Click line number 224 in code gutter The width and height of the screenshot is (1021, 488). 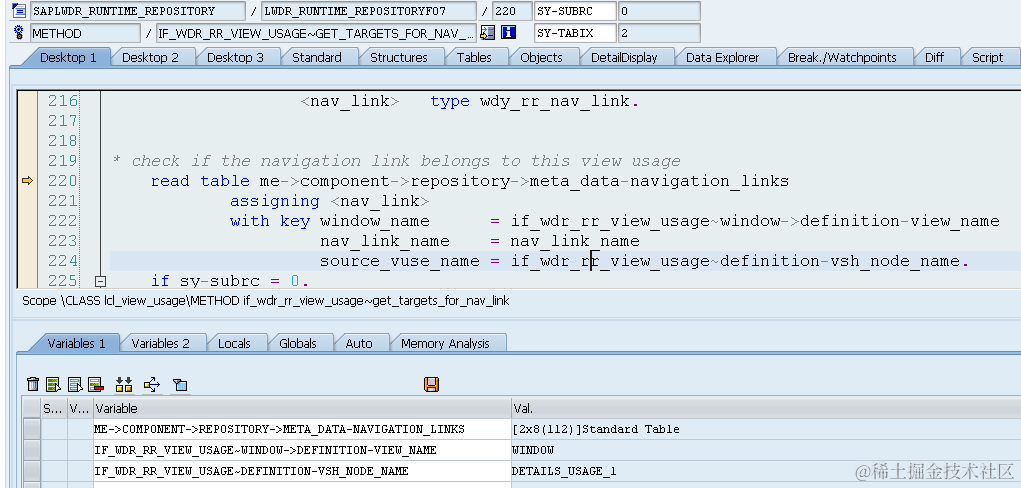pyautogui.click(x=63, y=261)
